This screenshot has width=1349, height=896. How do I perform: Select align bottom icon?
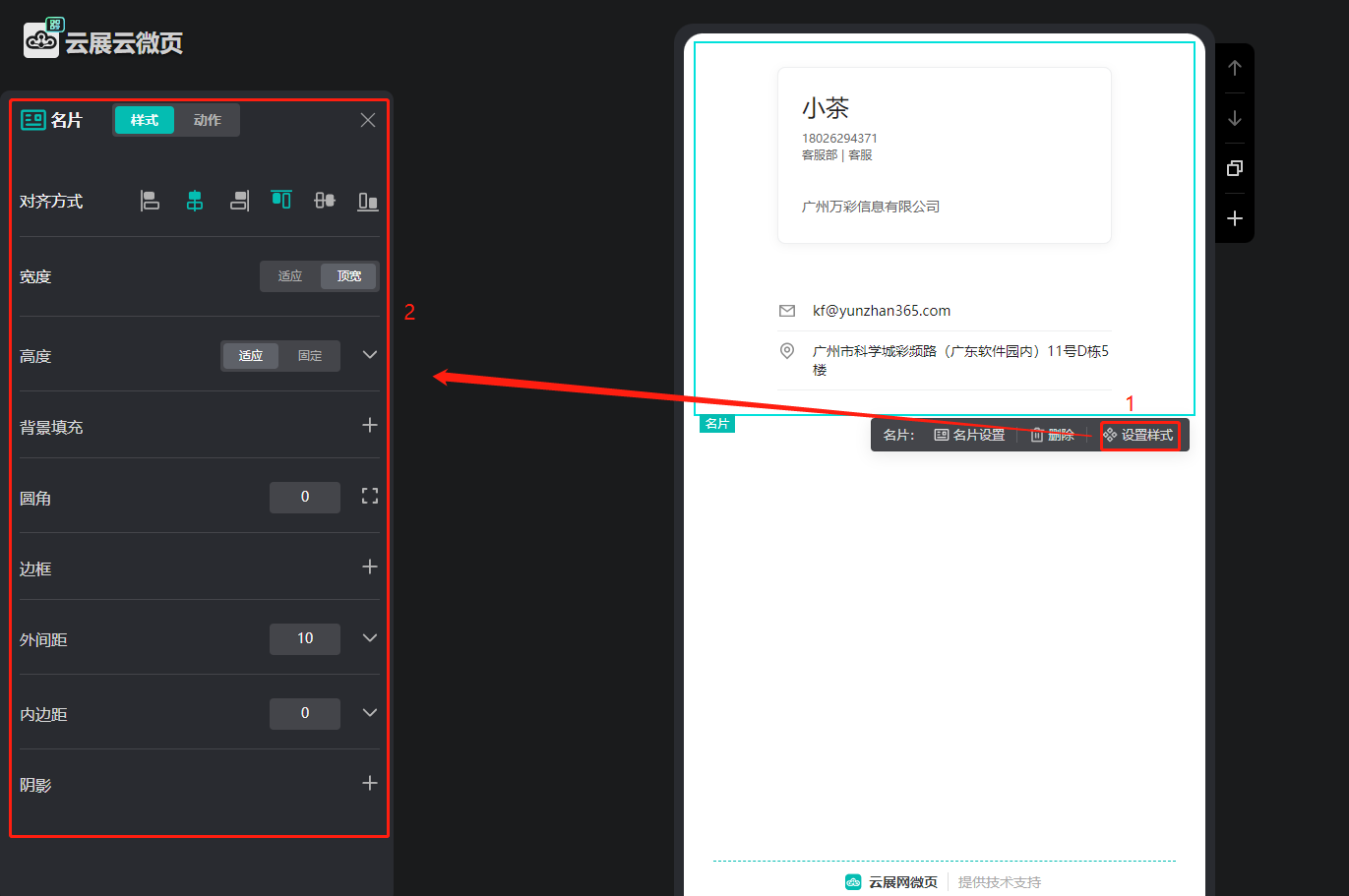pos(368,201)
